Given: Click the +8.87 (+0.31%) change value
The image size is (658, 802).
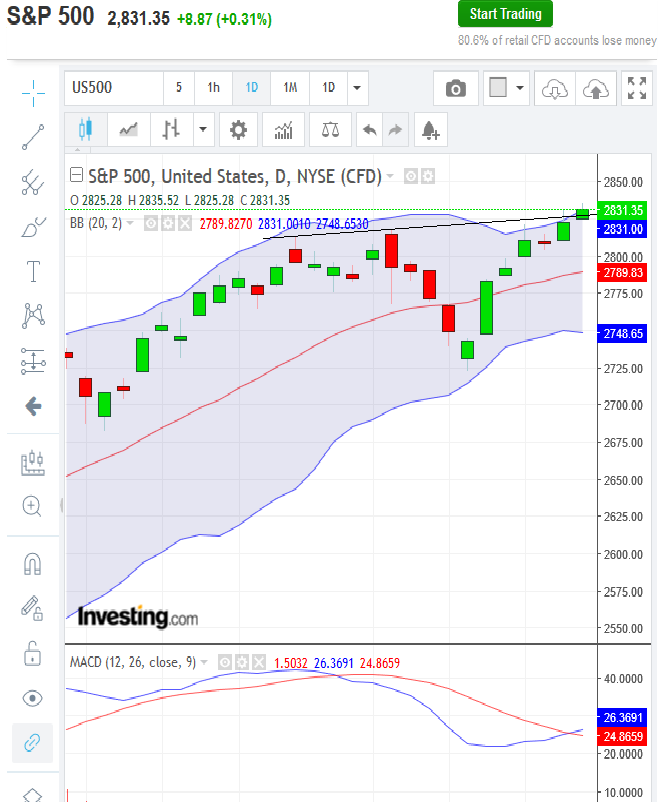Looking at the screenshot, I should click(224, 19).
